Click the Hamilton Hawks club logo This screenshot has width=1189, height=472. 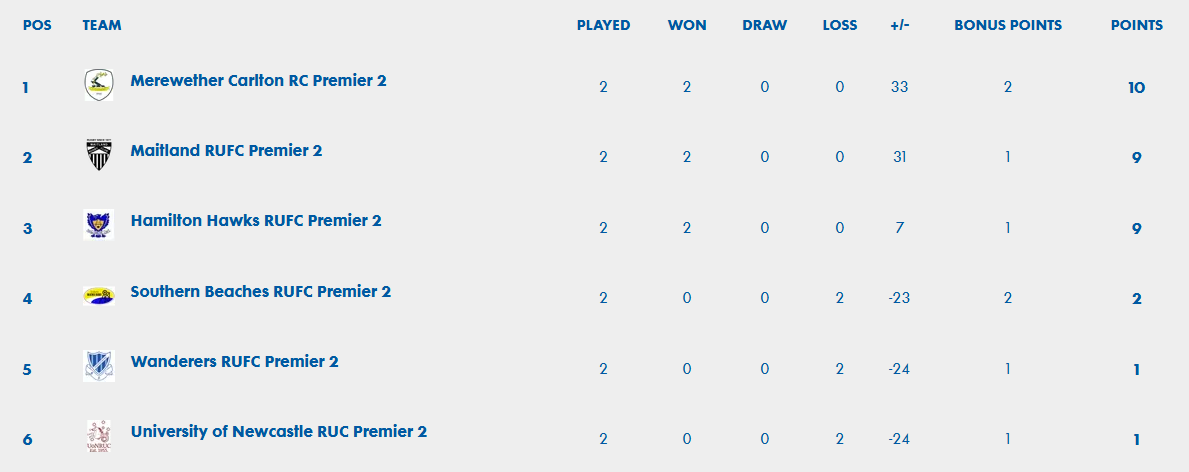pos(99,225)
